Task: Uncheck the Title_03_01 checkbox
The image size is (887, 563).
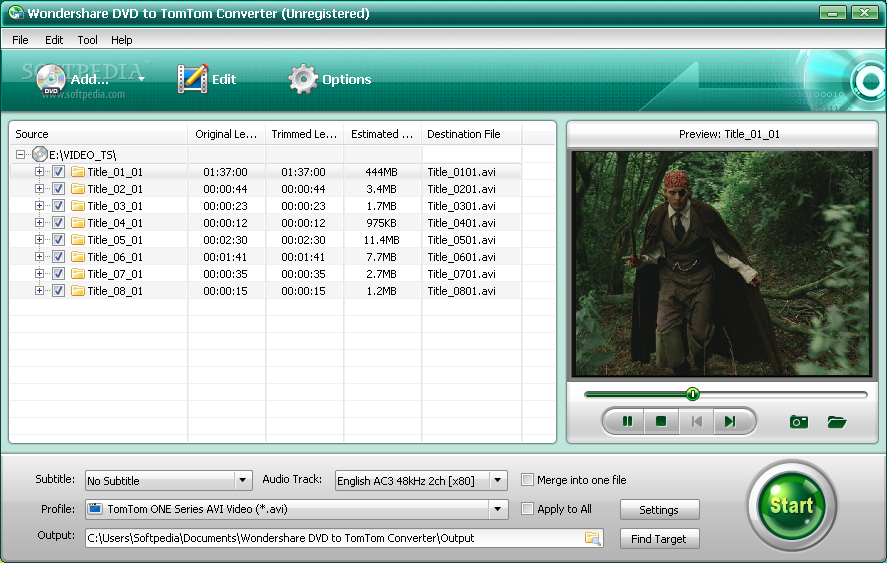Action: (58, 205)
